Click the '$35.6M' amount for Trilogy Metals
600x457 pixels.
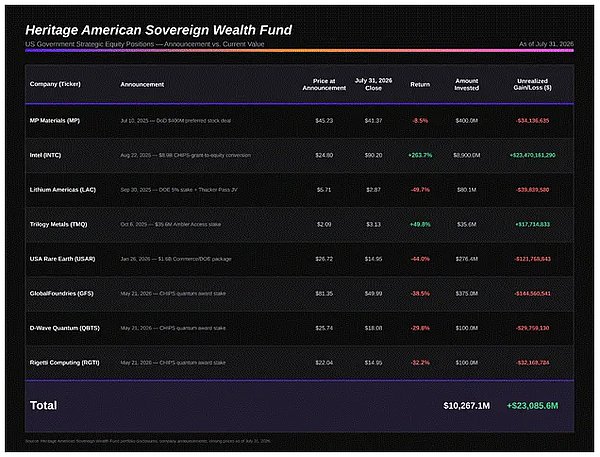coord(466,224)
